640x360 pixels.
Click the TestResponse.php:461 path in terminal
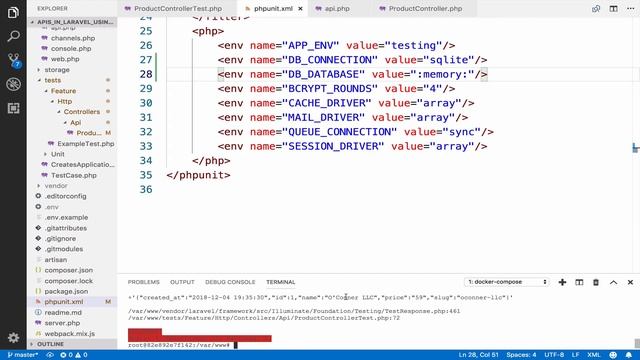pos(294,311)
